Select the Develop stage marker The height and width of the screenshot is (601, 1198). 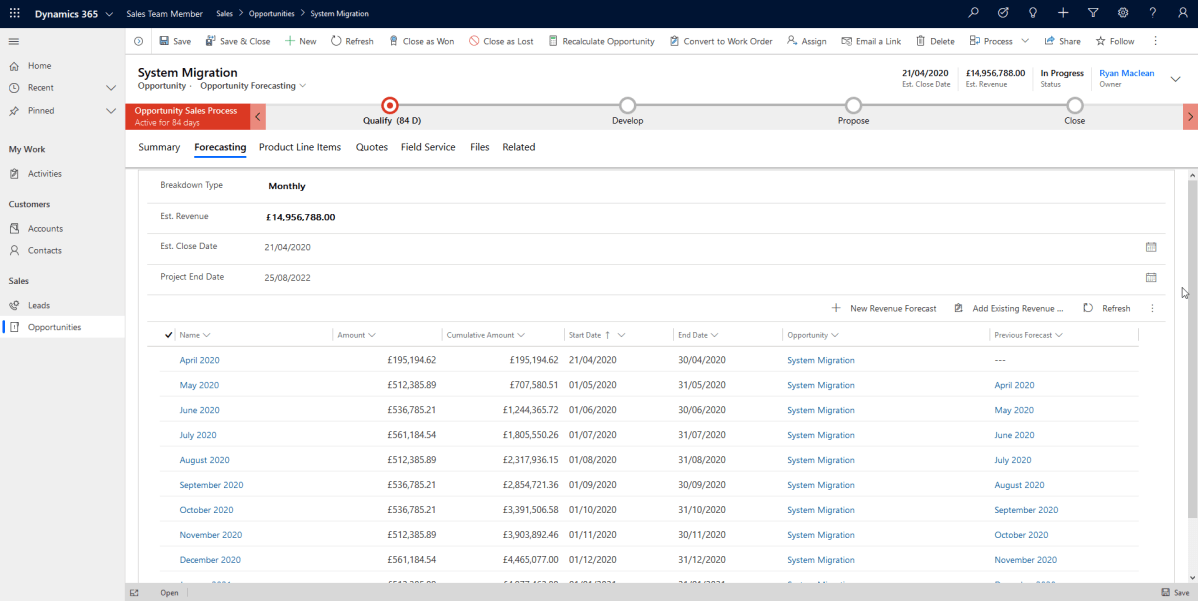(x=627, y=105)
